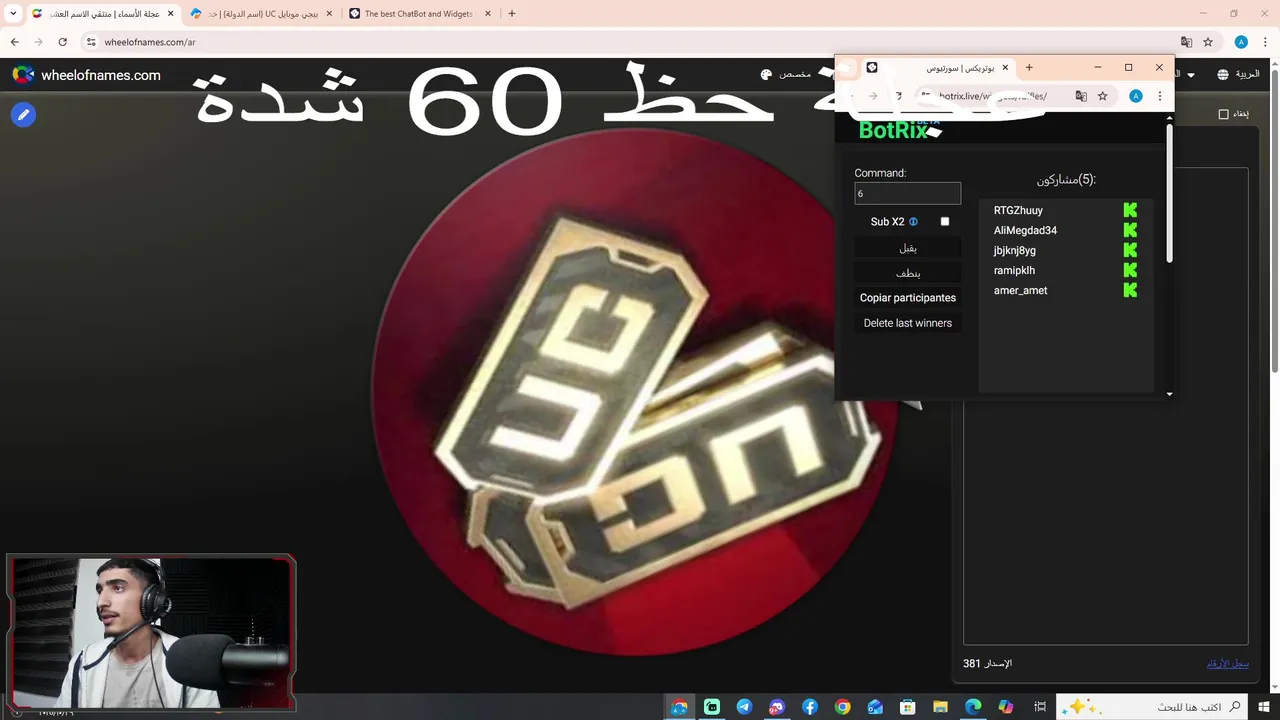
Task: Open profile avatar in the BotRix window
Action: [x=1136, y=96]
